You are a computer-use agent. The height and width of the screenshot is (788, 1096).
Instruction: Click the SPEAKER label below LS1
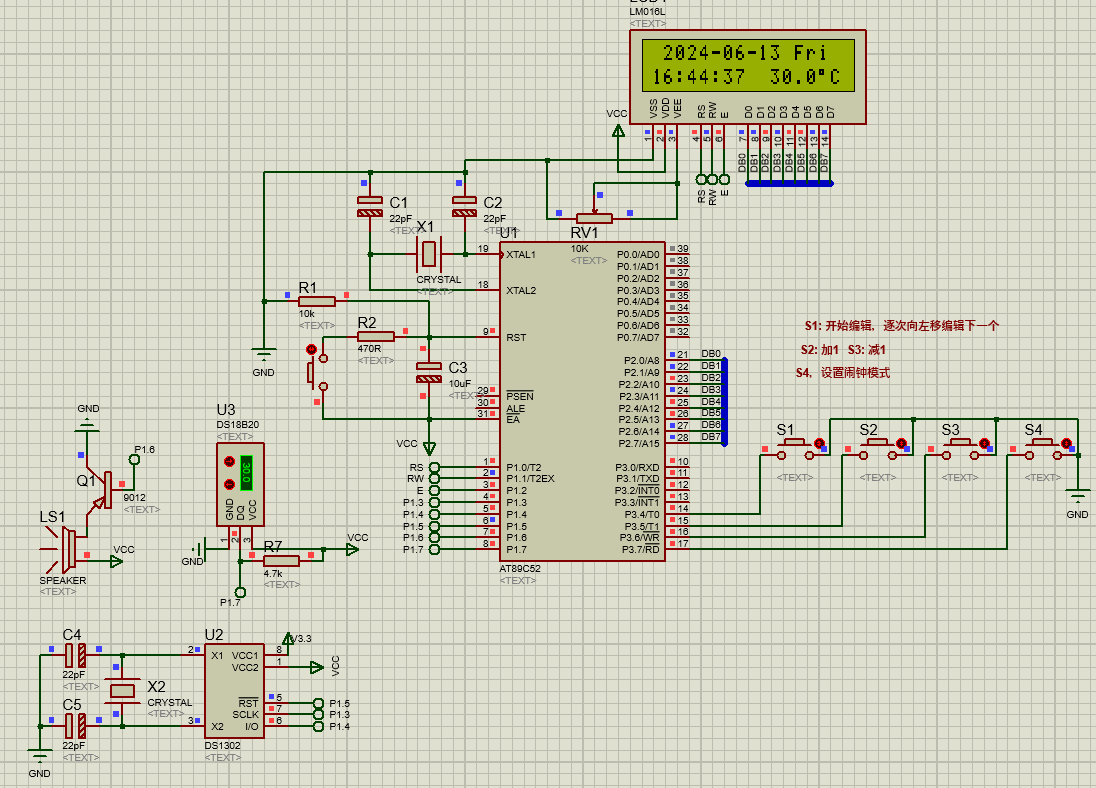point(63,580)
